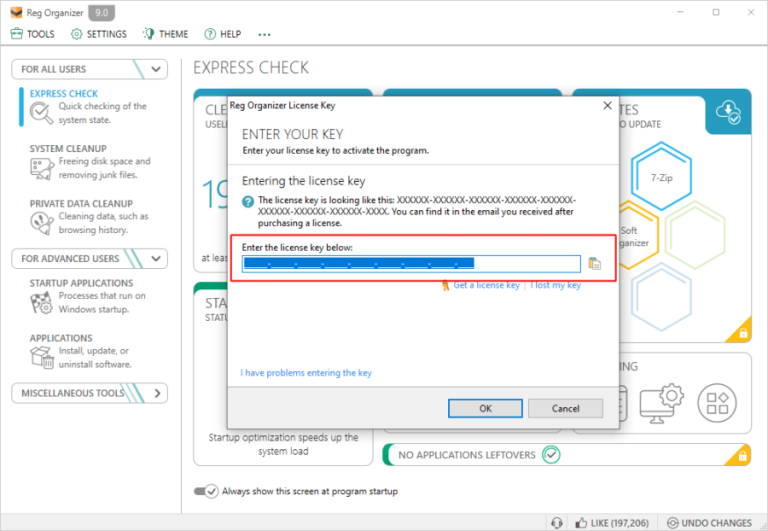Click the four-shapes circle icon

(717, 401)
